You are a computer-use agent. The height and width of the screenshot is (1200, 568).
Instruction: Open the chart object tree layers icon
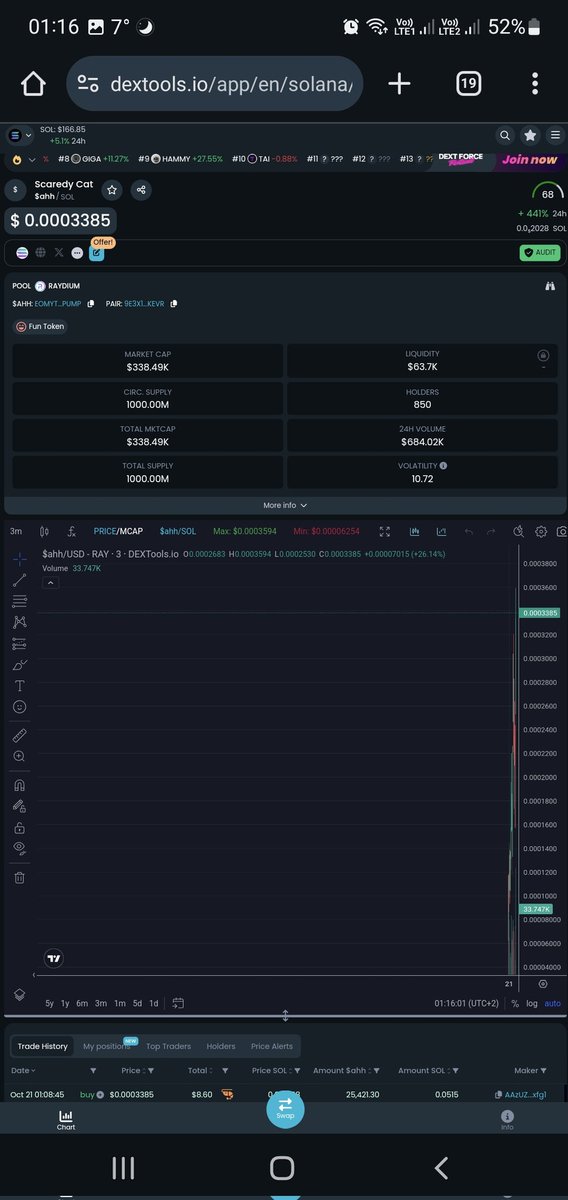click(x=19, y=995)
